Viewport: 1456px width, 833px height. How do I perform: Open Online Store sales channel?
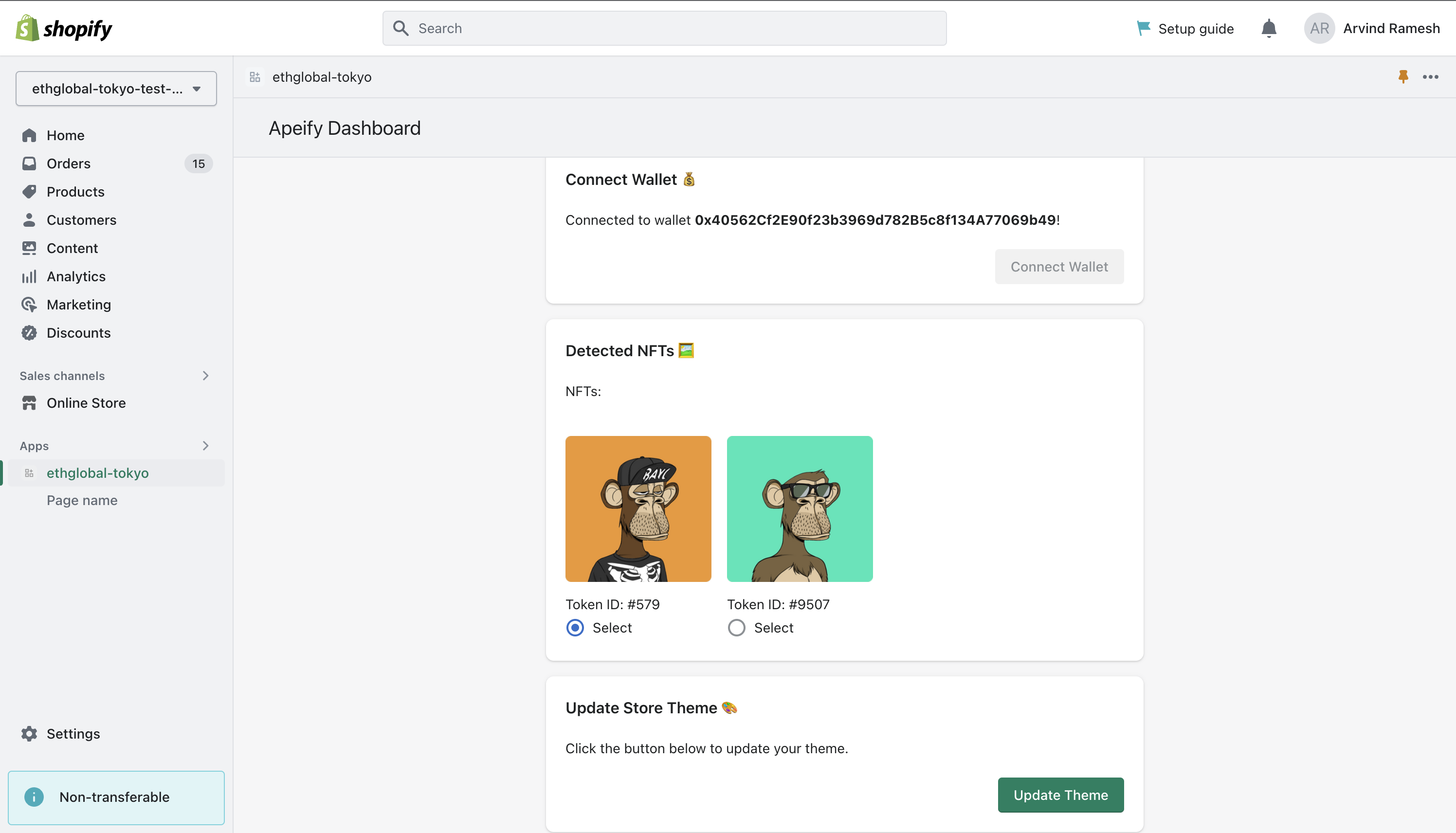pos(86,403)
